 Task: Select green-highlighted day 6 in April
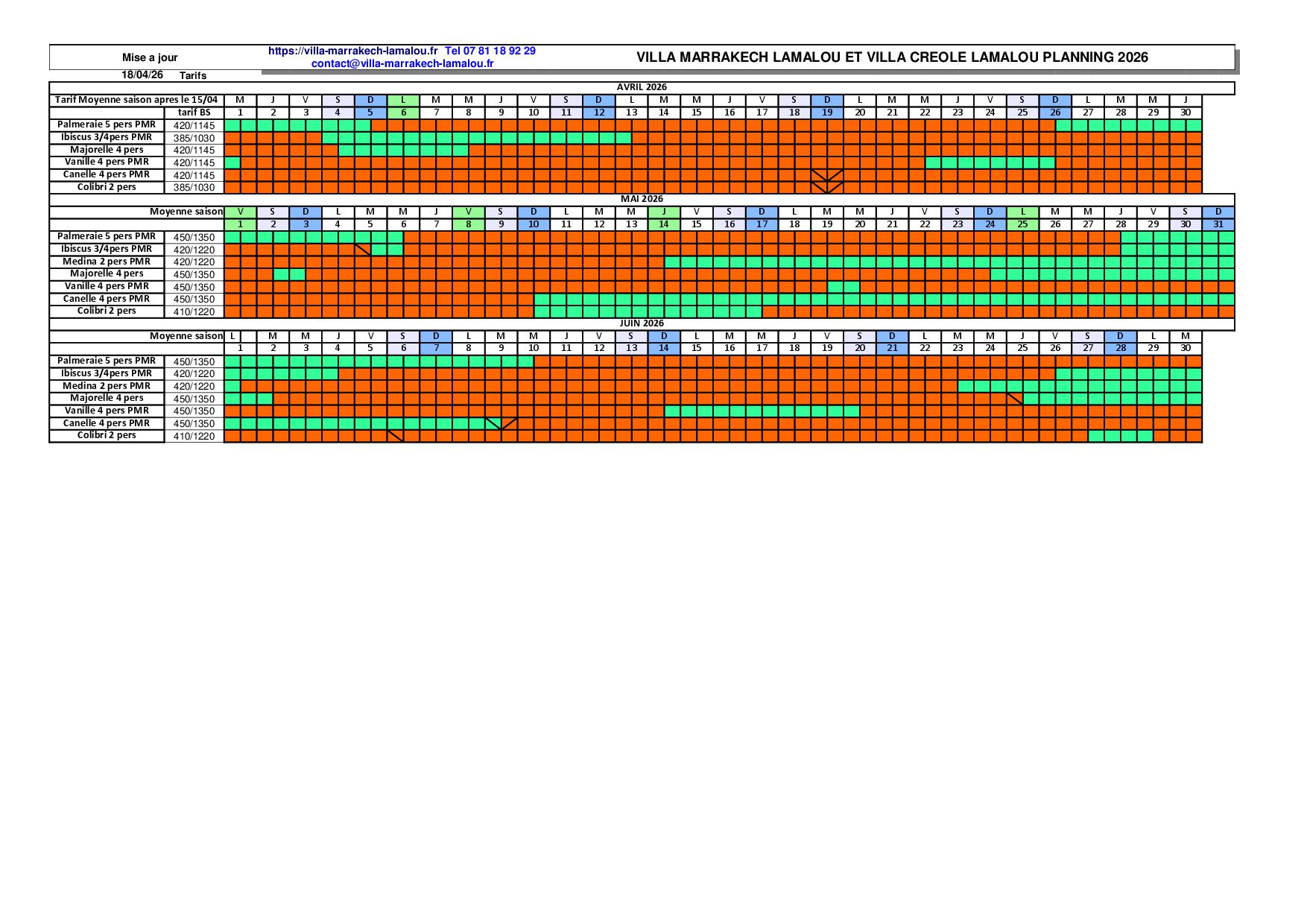coord(403,113)
